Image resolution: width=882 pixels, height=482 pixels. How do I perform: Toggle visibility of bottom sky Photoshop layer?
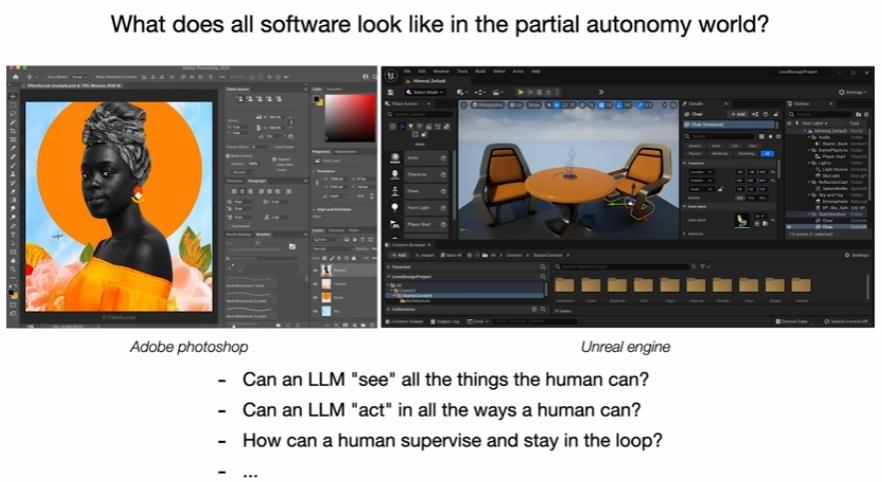click(316, 311)
